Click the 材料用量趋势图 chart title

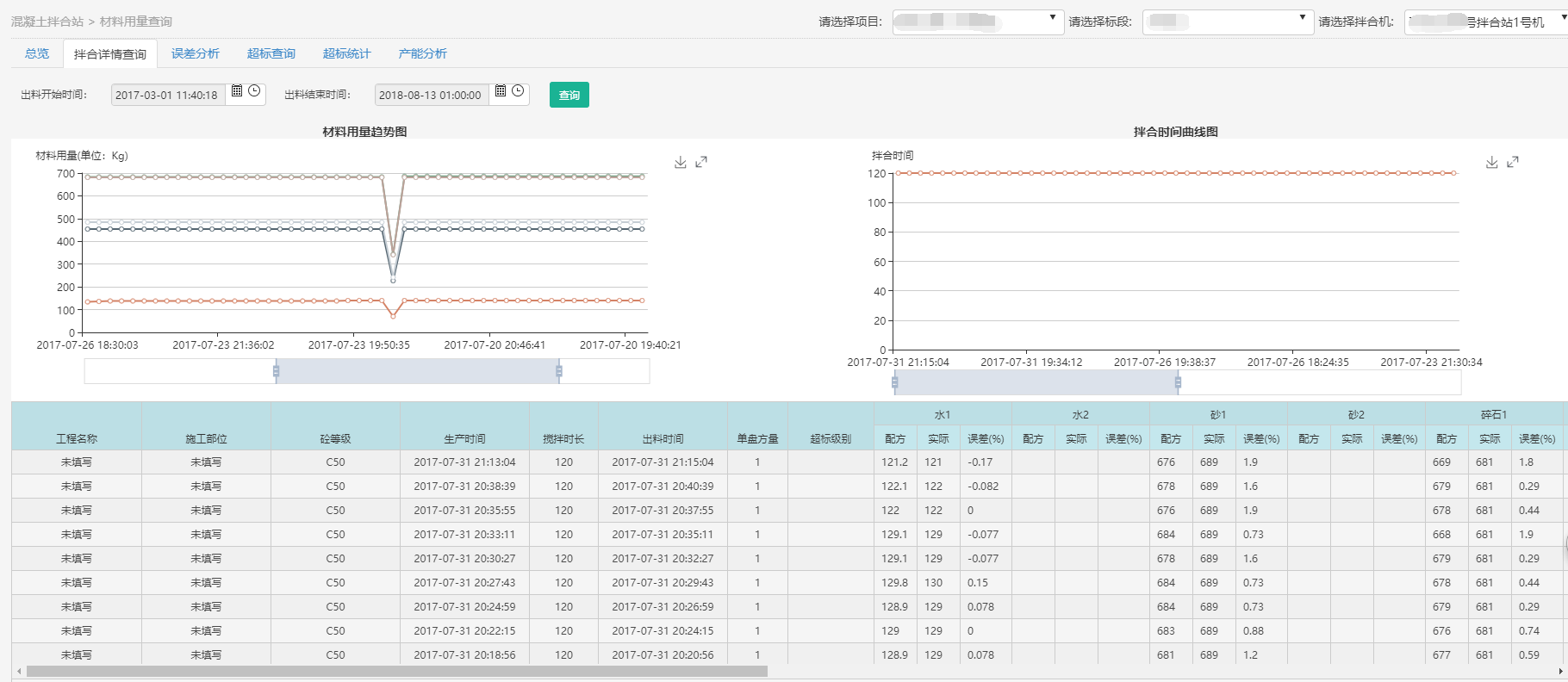pos(364,132)
